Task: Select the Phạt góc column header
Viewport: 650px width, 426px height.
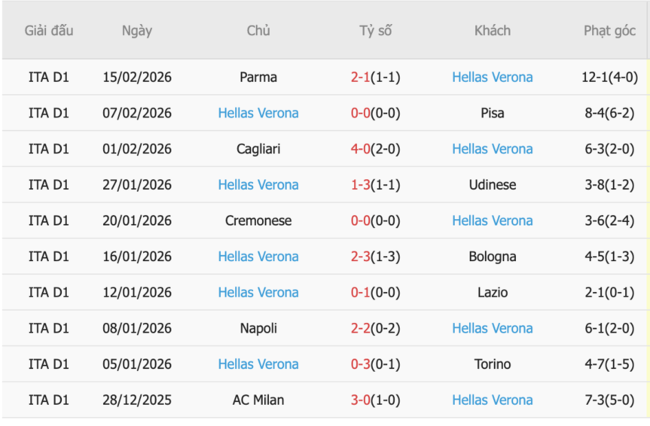Action: click(x=609, y=31)
